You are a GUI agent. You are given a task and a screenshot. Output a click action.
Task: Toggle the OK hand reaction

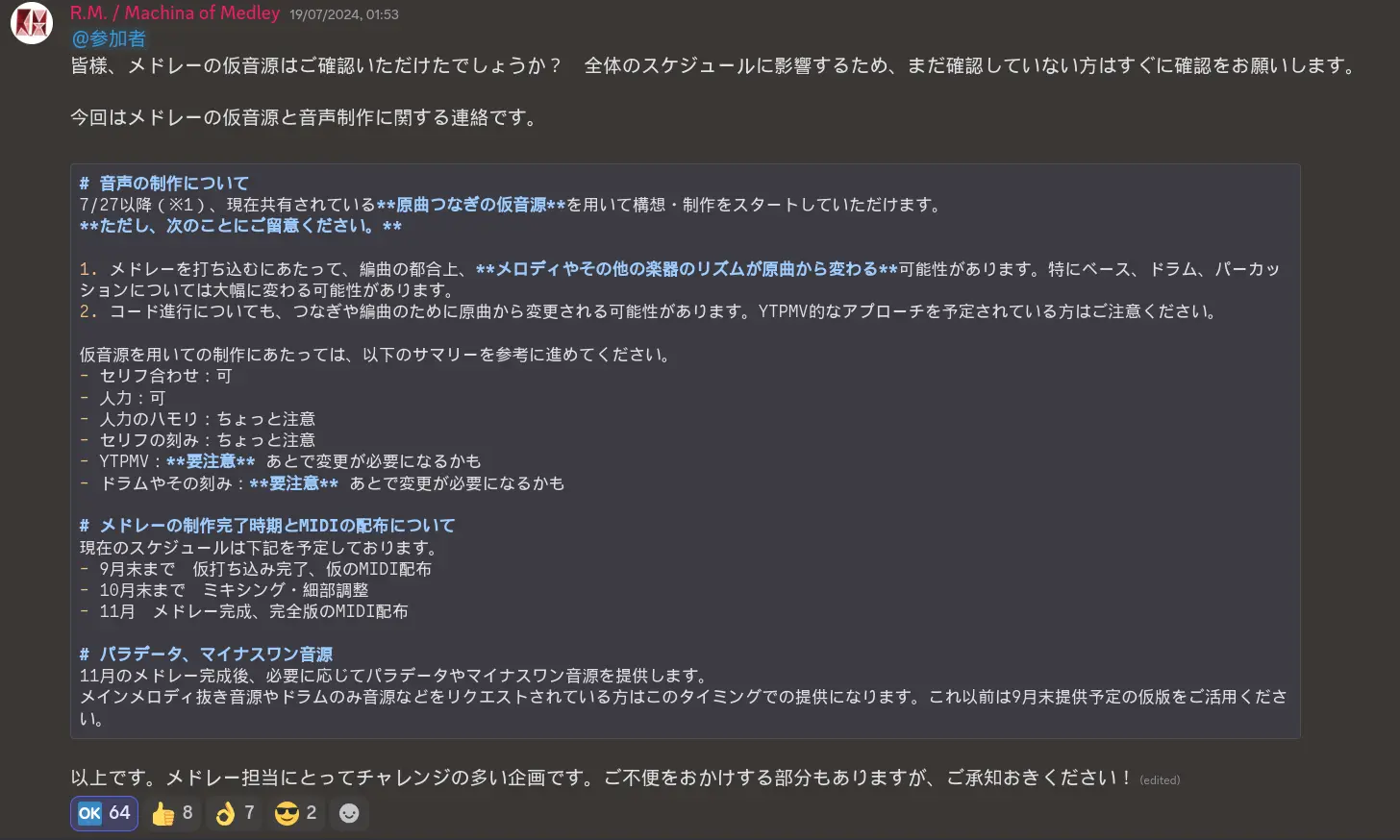235,813
